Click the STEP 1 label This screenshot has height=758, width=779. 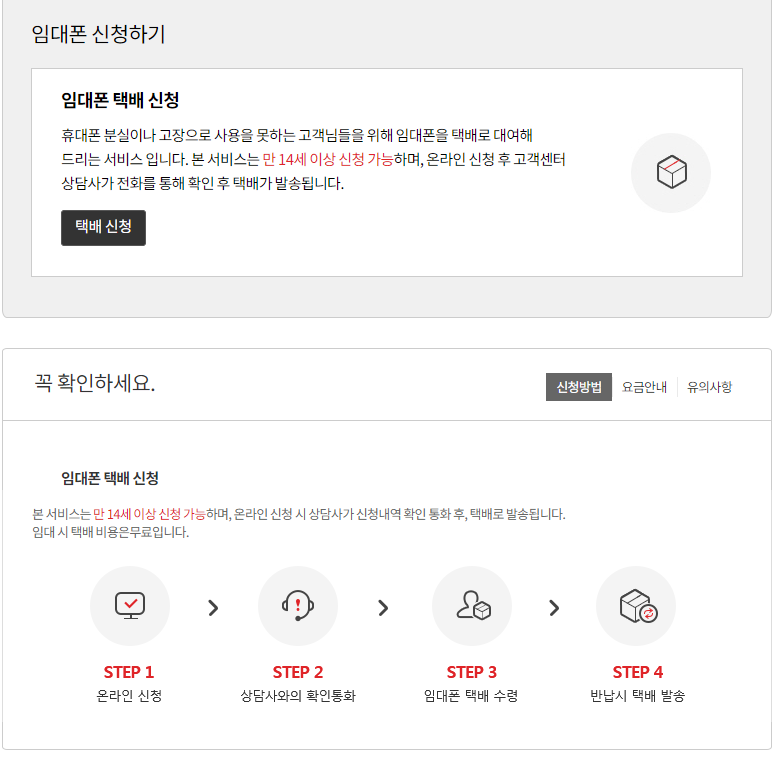click(129, 672)
